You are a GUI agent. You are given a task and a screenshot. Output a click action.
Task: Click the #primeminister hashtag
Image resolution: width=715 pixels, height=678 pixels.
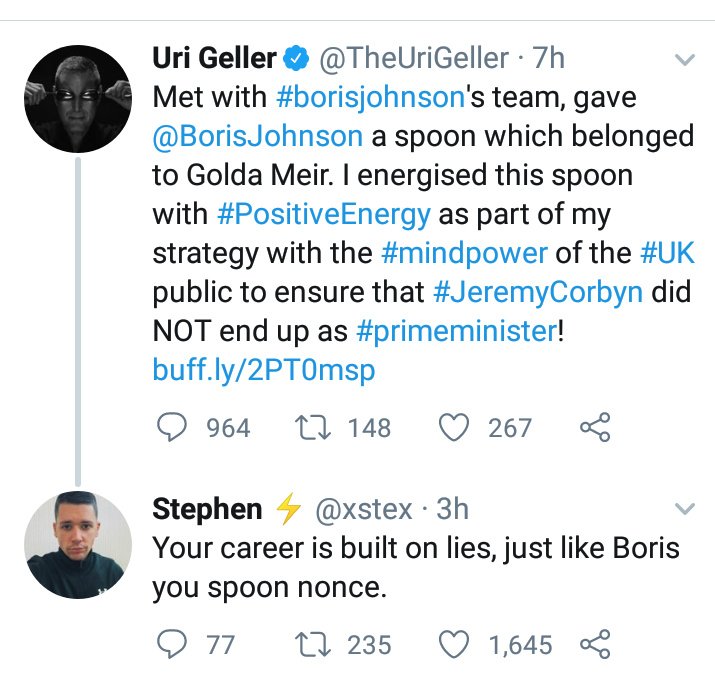457,330
